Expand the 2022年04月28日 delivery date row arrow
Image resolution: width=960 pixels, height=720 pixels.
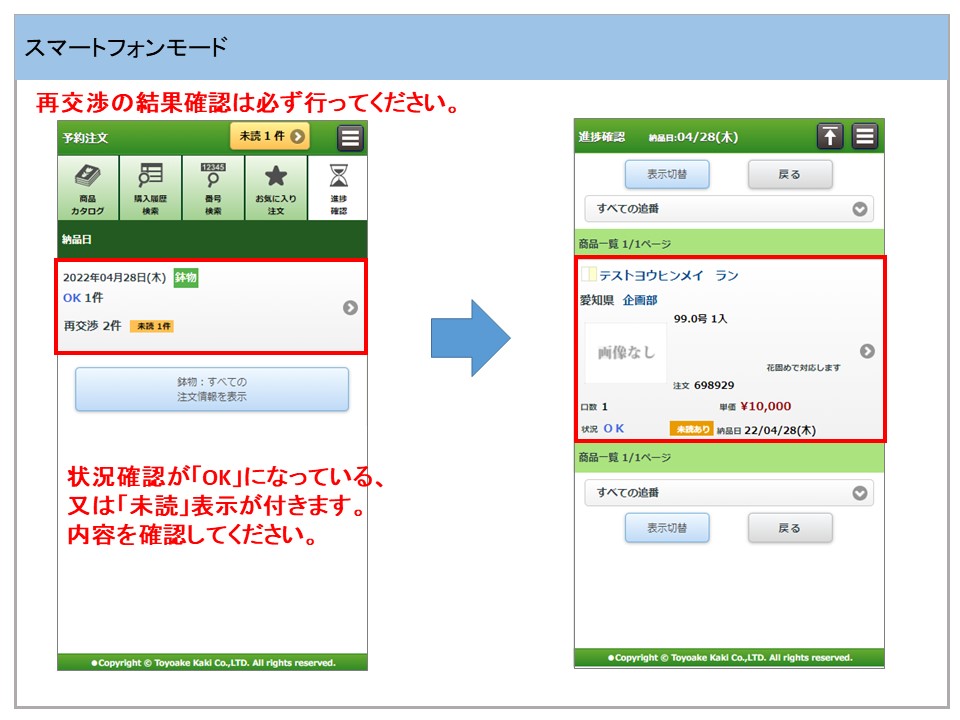(x=350, y=307)
